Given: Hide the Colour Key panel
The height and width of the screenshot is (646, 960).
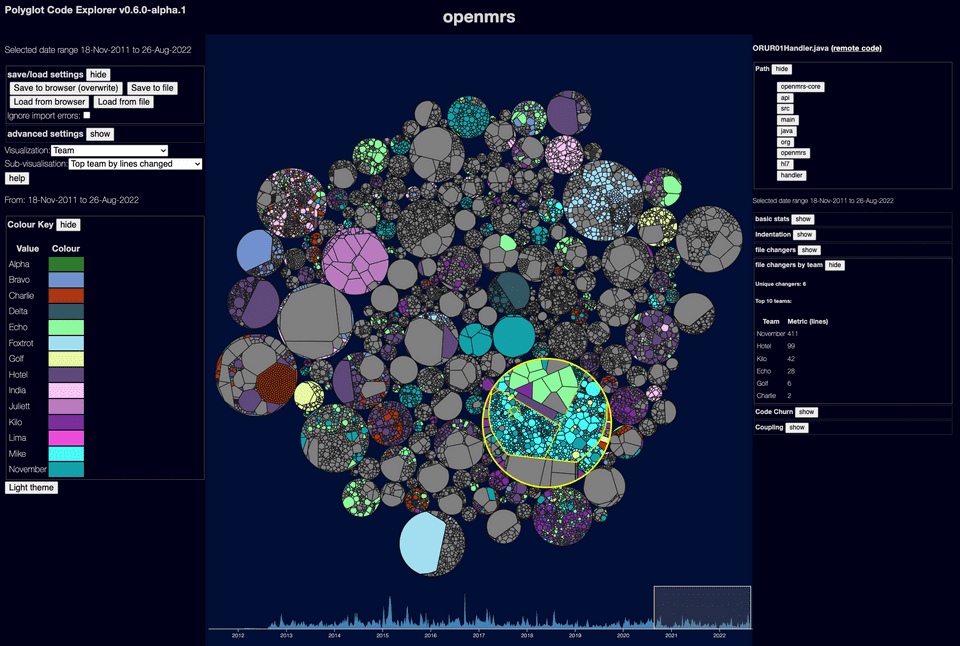Looking at the screenshot, I should 68,225.
